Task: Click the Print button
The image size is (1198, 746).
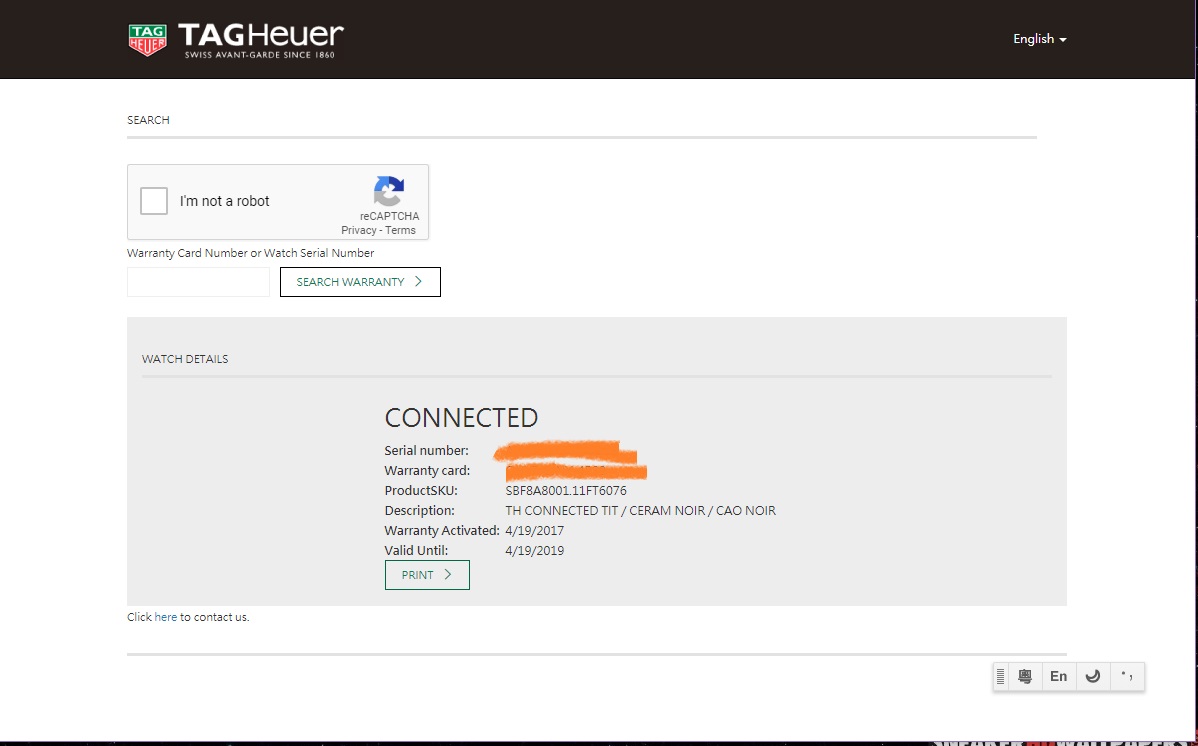Action: [427, 575]
